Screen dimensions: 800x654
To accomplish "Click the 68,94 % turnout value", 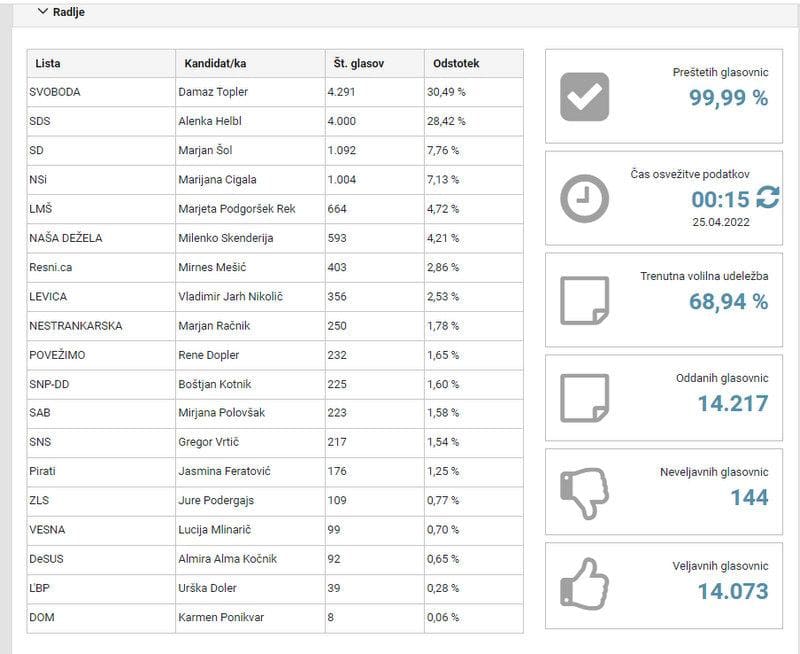I will click(728, 301).
